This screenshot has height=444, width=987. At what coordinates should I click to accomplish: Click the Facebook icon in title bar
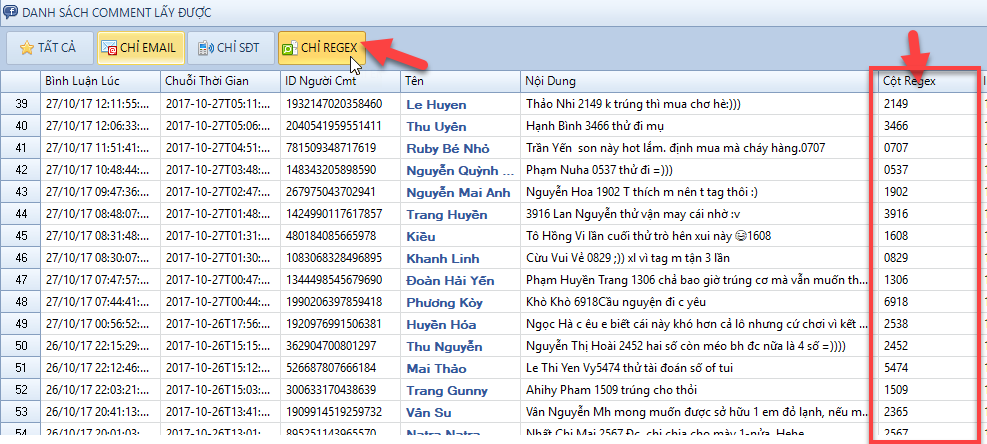pyautogui.click(x=11, y=11)
